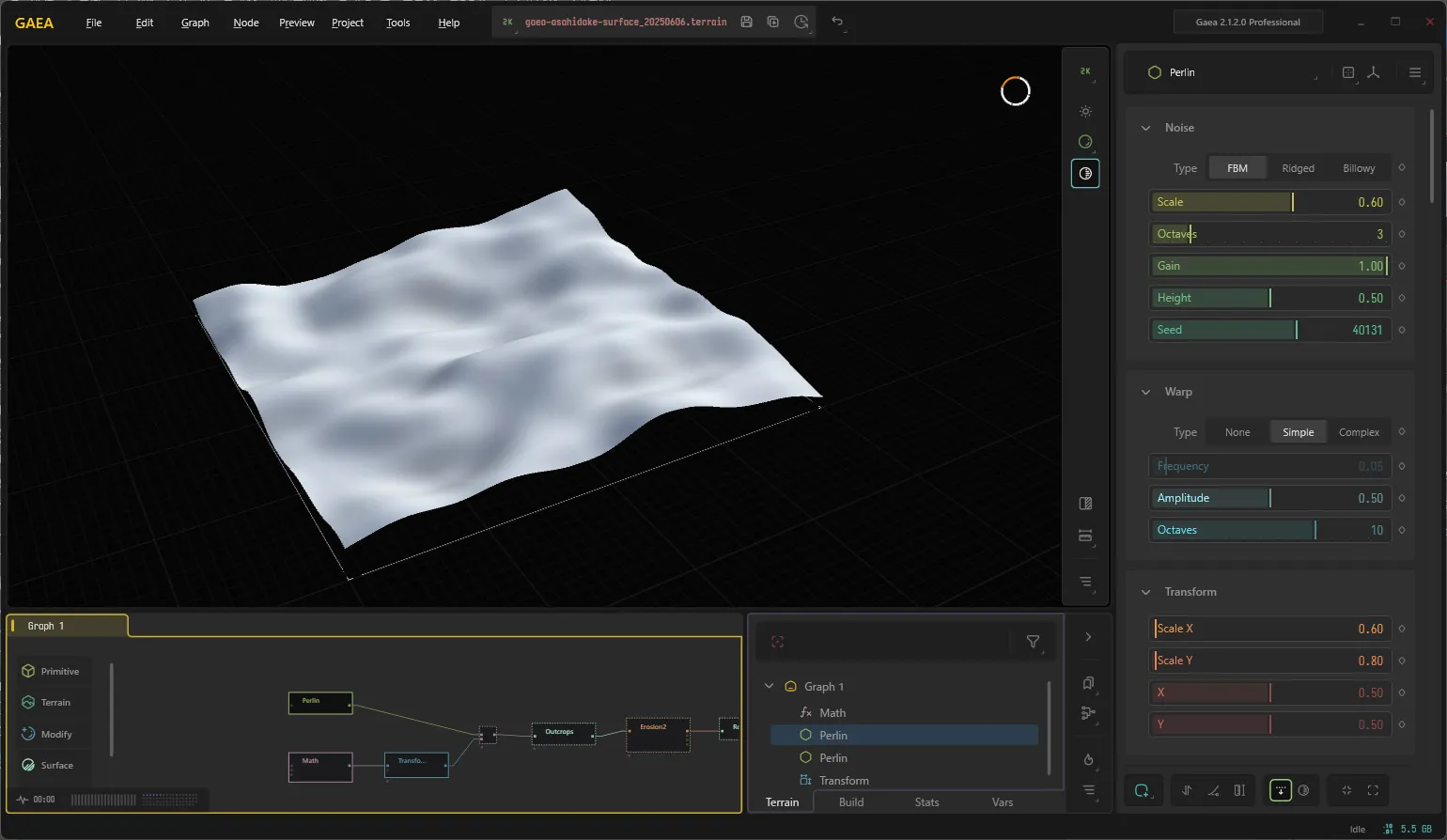1447x840 pixels.
Task: Collapse the Noise section
Action: click(x=1145, y=128)
